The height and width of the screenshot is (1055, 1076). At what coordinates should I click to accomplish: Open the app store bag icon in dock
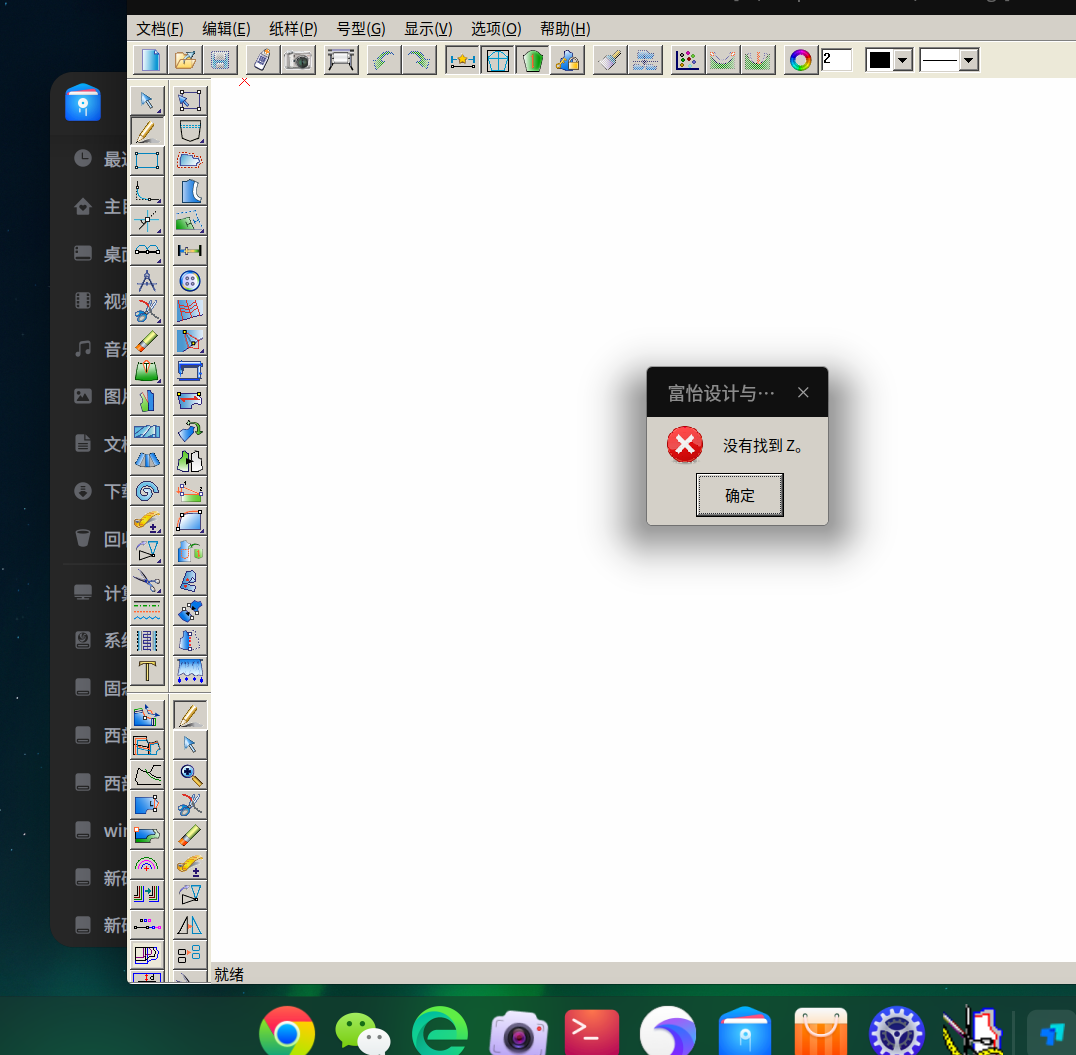pos(821,1032)
